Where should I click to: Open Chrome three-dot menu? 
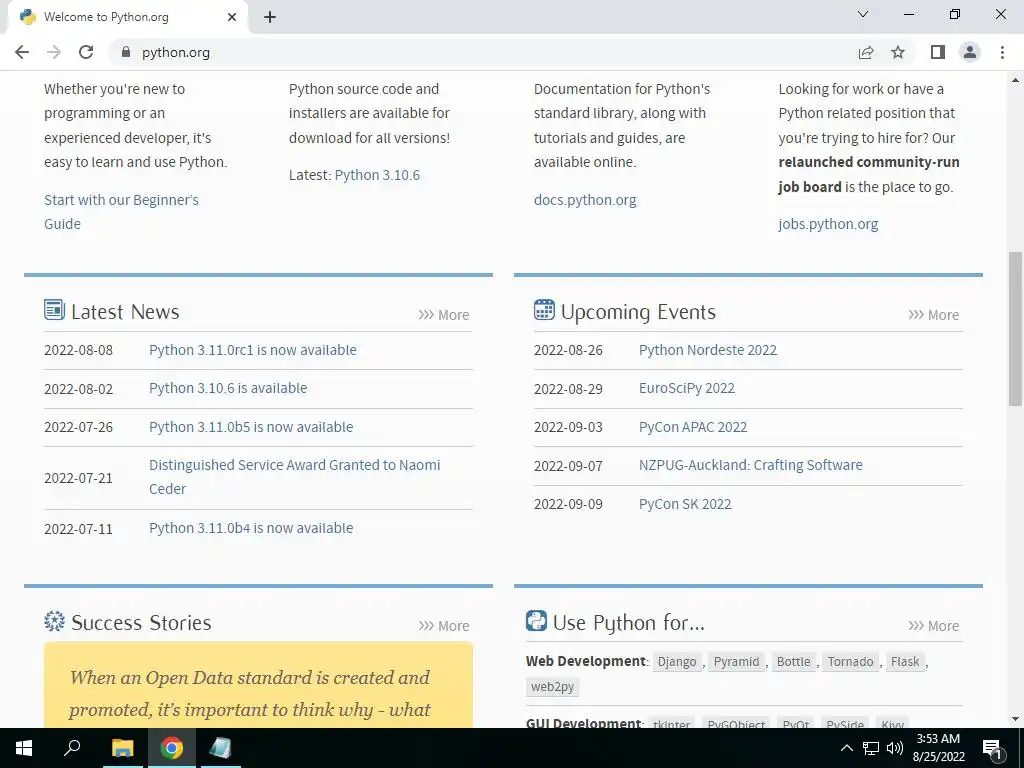pyautogui.click(x=1002, y=52)
